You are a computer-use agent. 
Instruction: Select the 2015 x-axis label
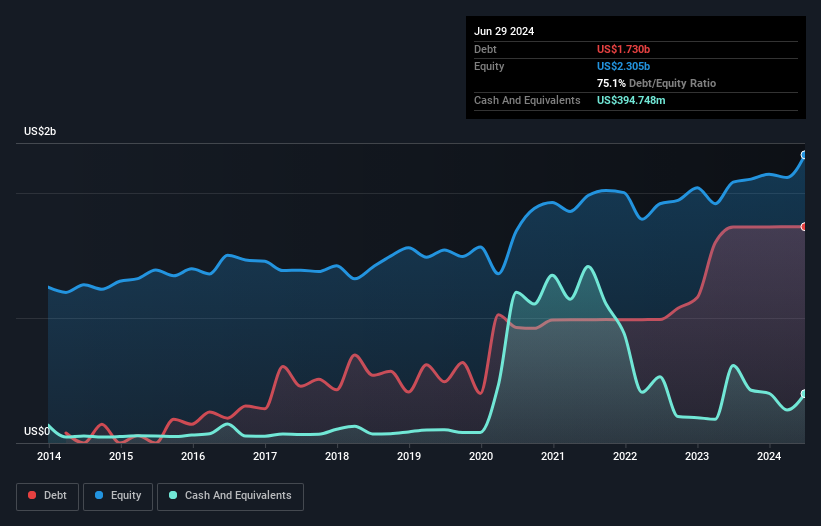121,456
